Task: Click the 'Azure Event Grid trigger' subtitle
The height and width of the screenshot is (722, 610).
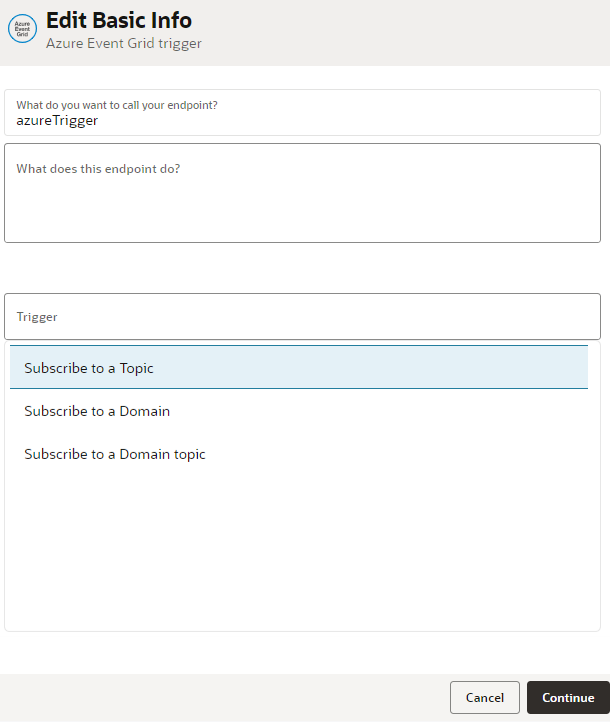Action: (x=124, y=44)
